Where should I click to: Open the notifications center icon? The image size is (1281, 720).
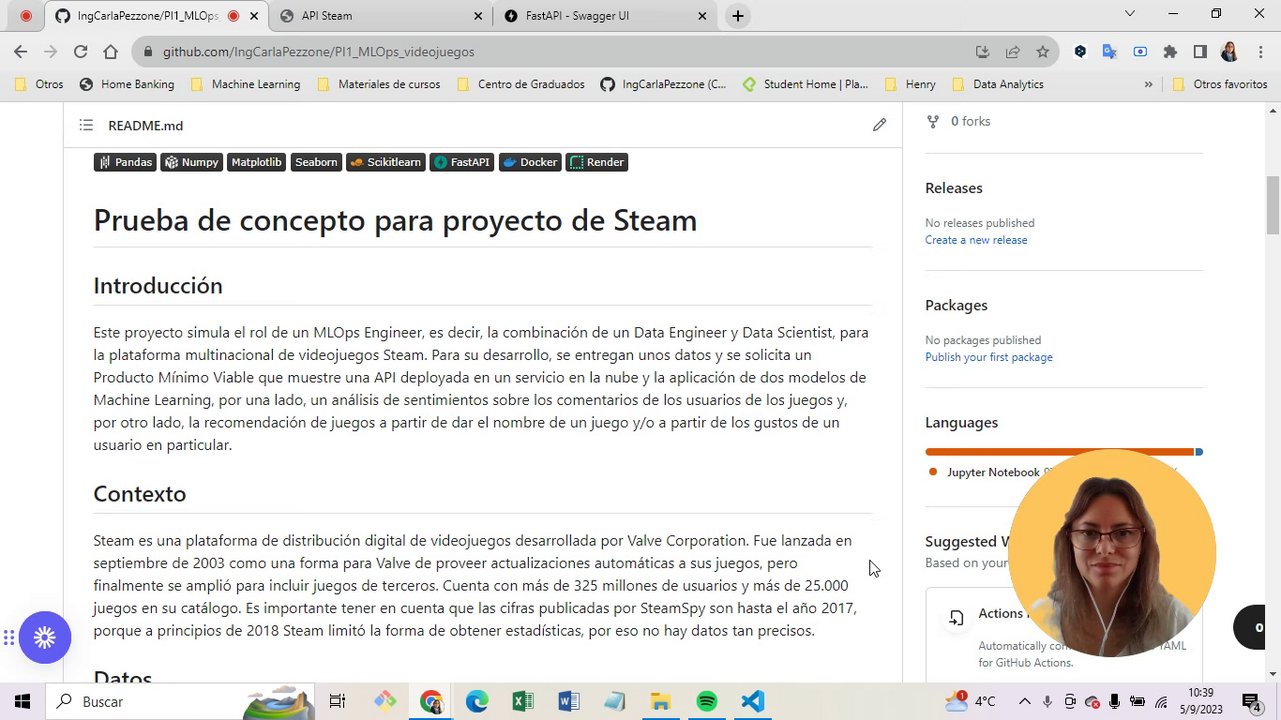click(1250, 701)
